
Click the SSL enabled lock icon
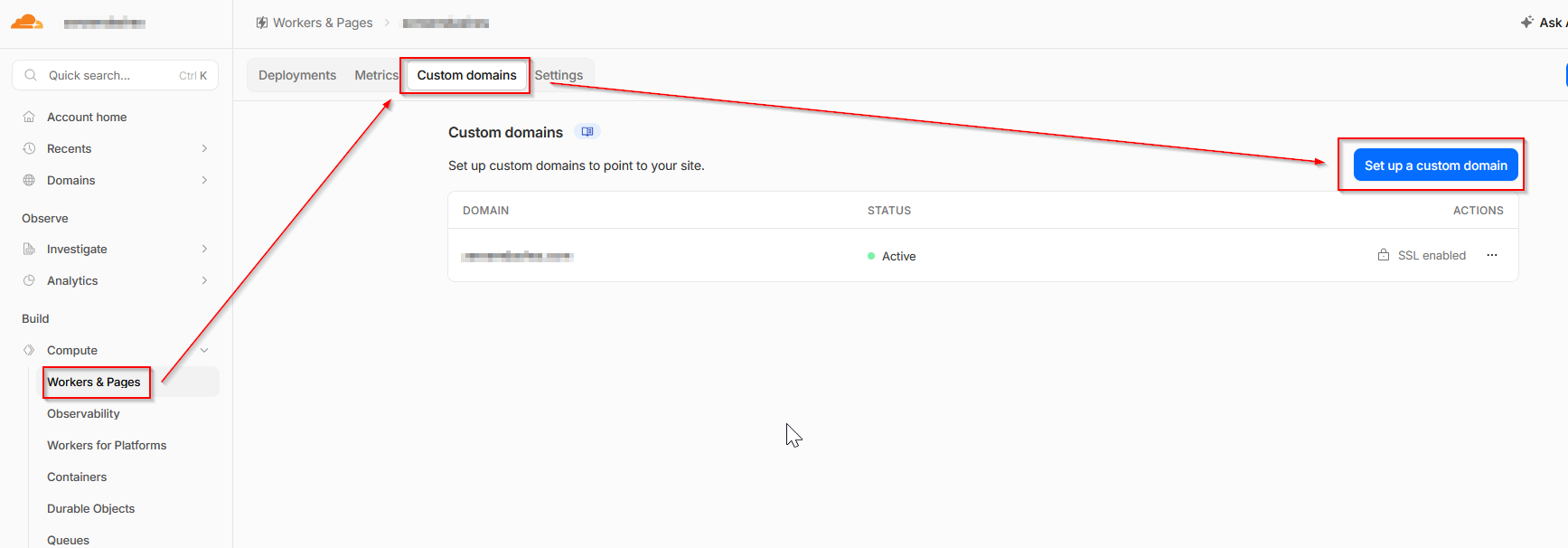pos(1384,255)
